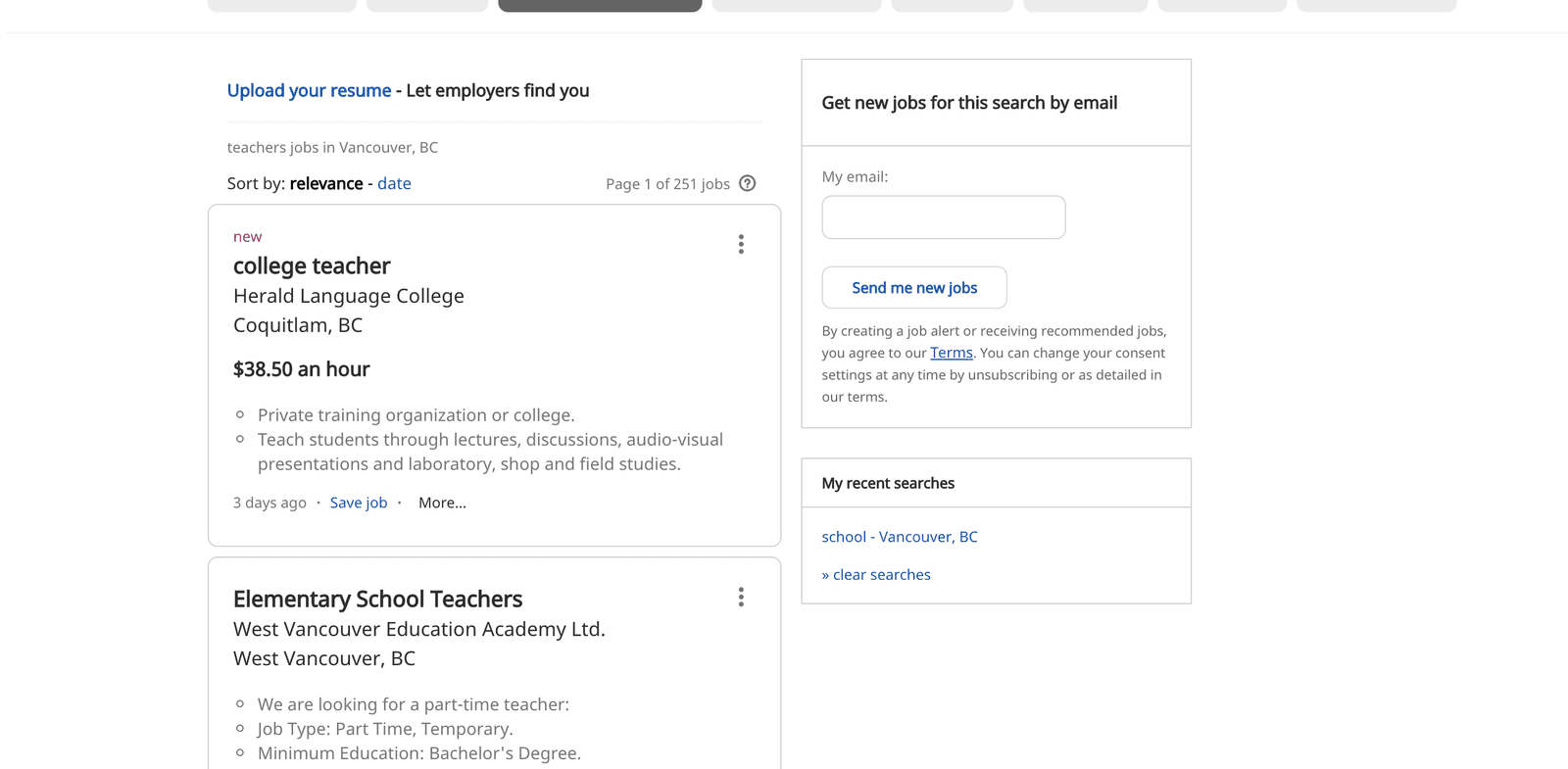Click Get new jobs by email heading
1568x769 pixels.
[x=969, y=103]
